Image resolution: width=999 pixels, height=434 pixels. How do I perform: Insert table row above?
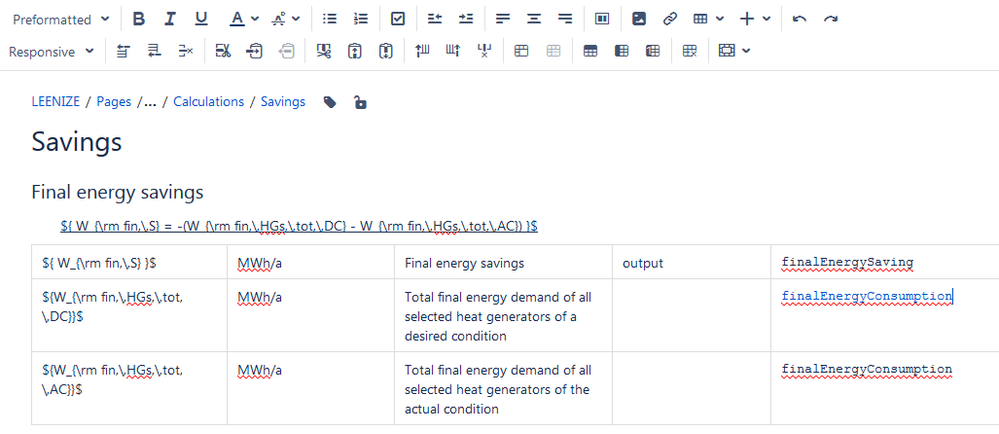tap(123, 52)
